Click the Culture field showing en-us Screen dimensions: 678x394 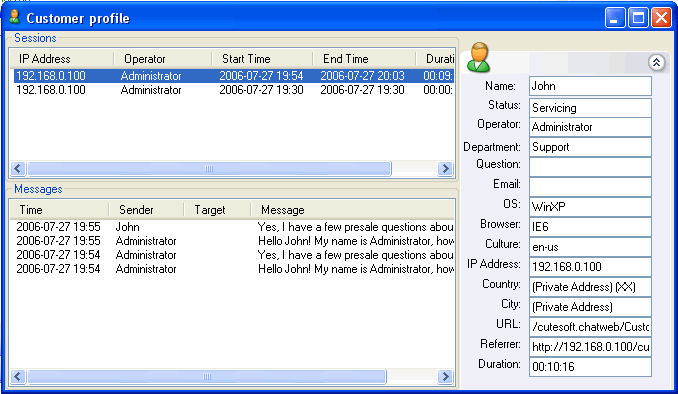coord(590,247)
